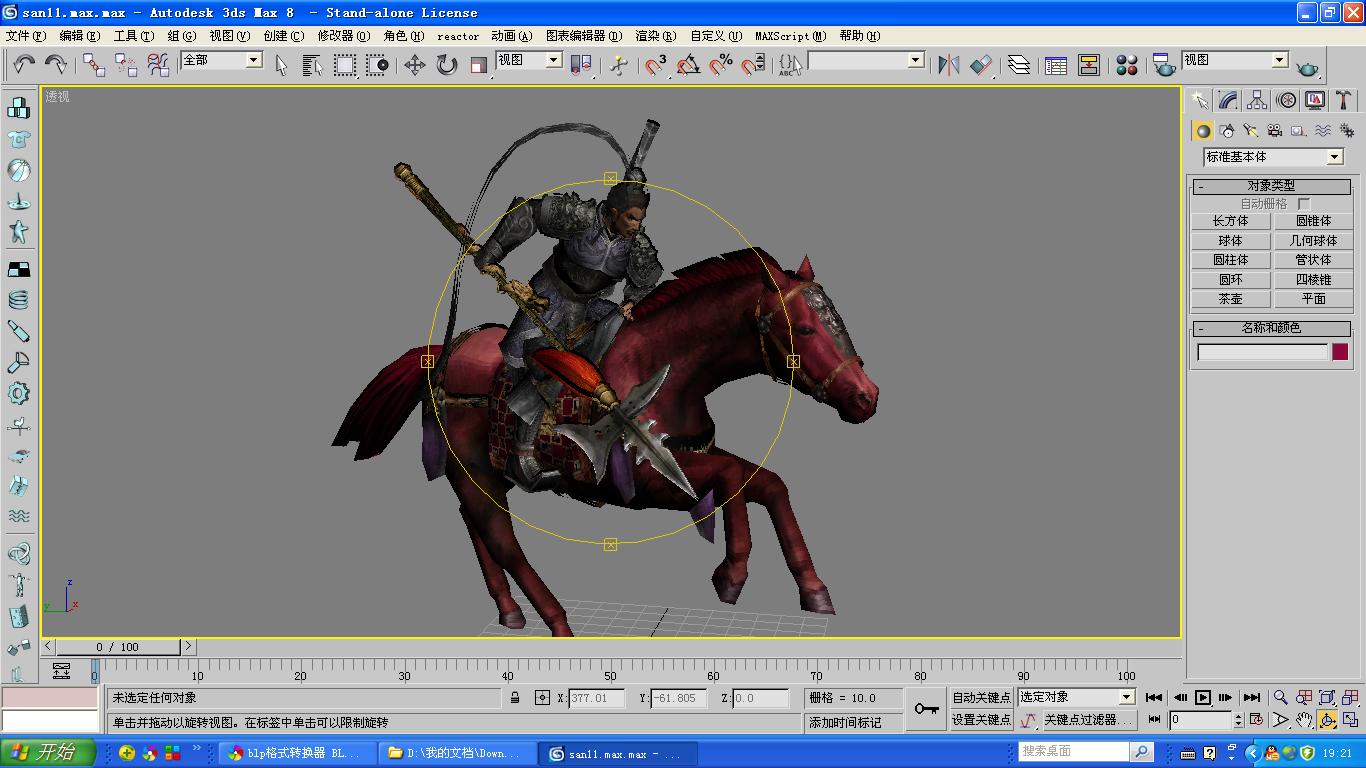This screenshot has height=768, width=1366.
Task: Open the Modify panel tab icon
Action: (x=1228, y=100)
